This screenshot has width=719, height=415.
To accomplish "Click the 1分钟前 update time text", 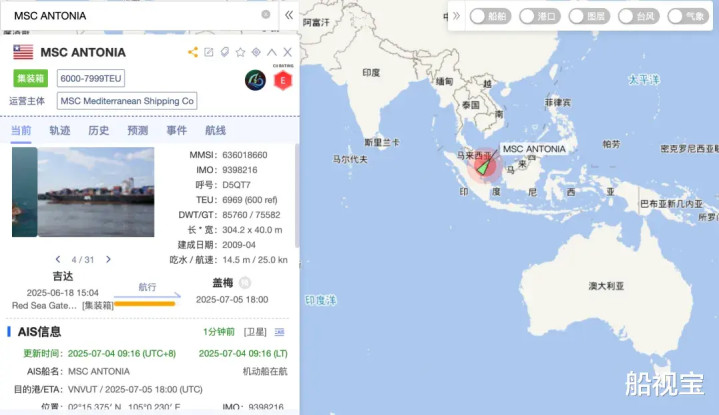I will tap(219, 332).
